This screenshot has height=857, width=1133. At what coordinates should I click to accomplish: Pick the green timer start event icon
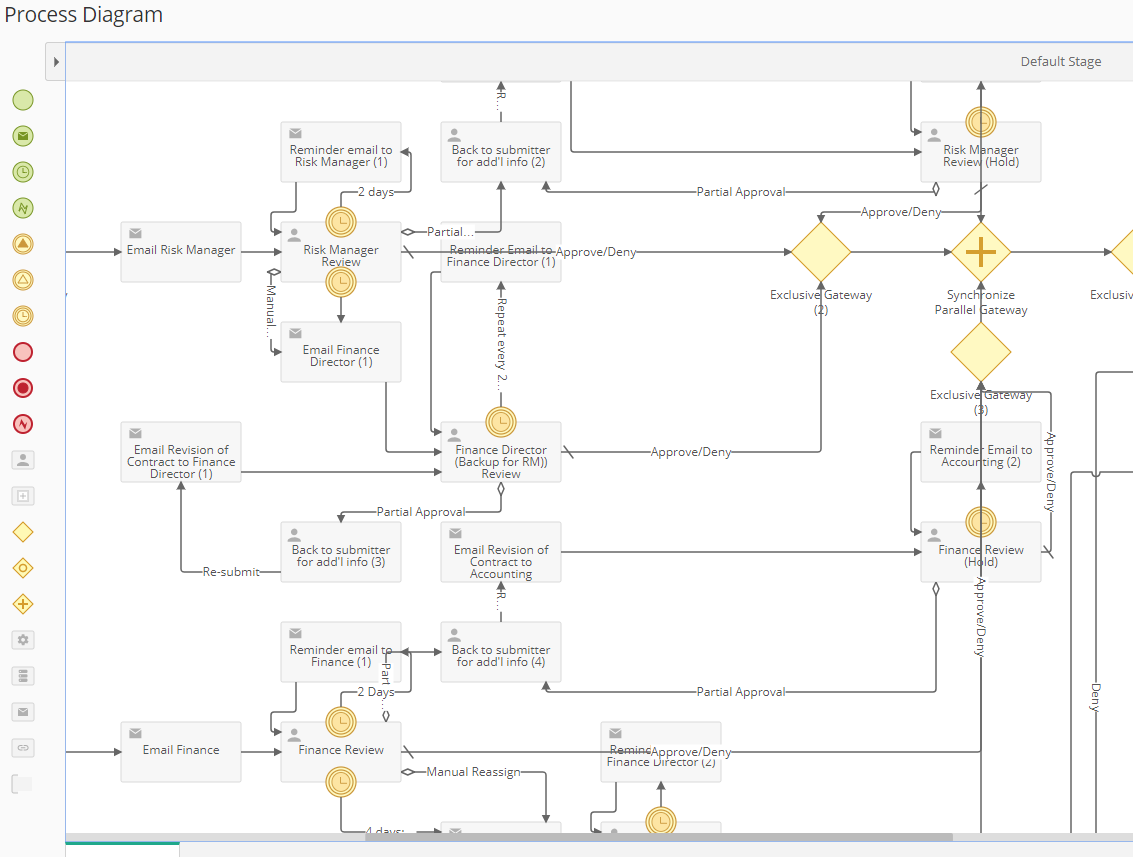(23, 172)
